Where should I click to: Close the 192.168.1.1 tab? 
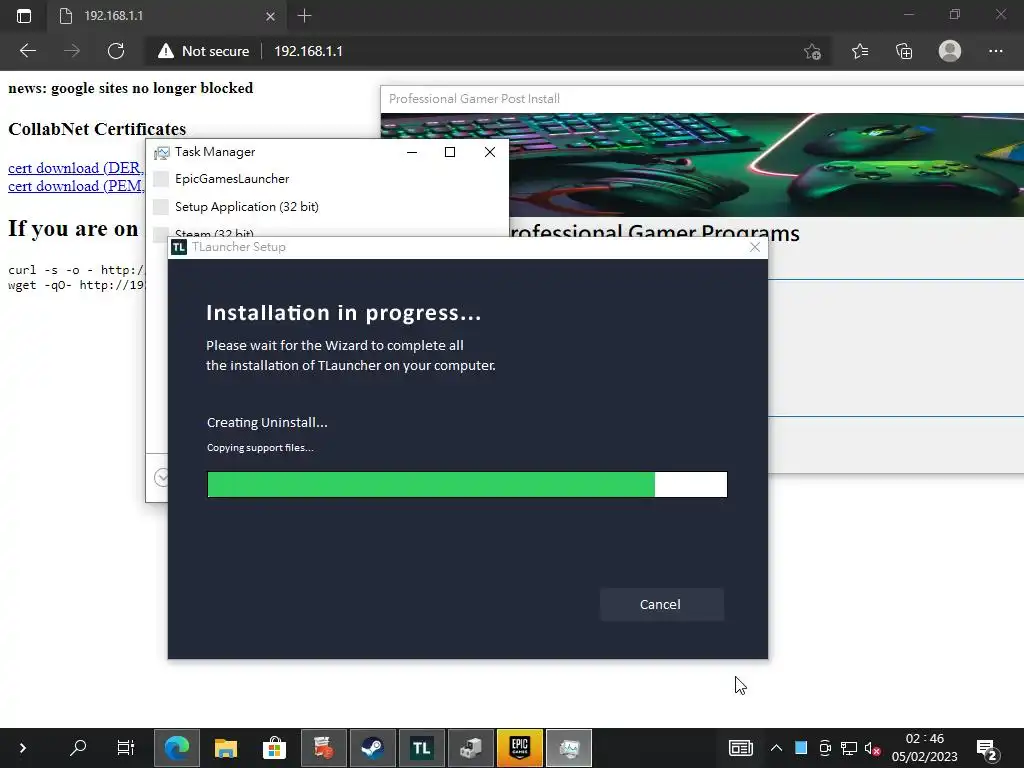tap(270, 16)
